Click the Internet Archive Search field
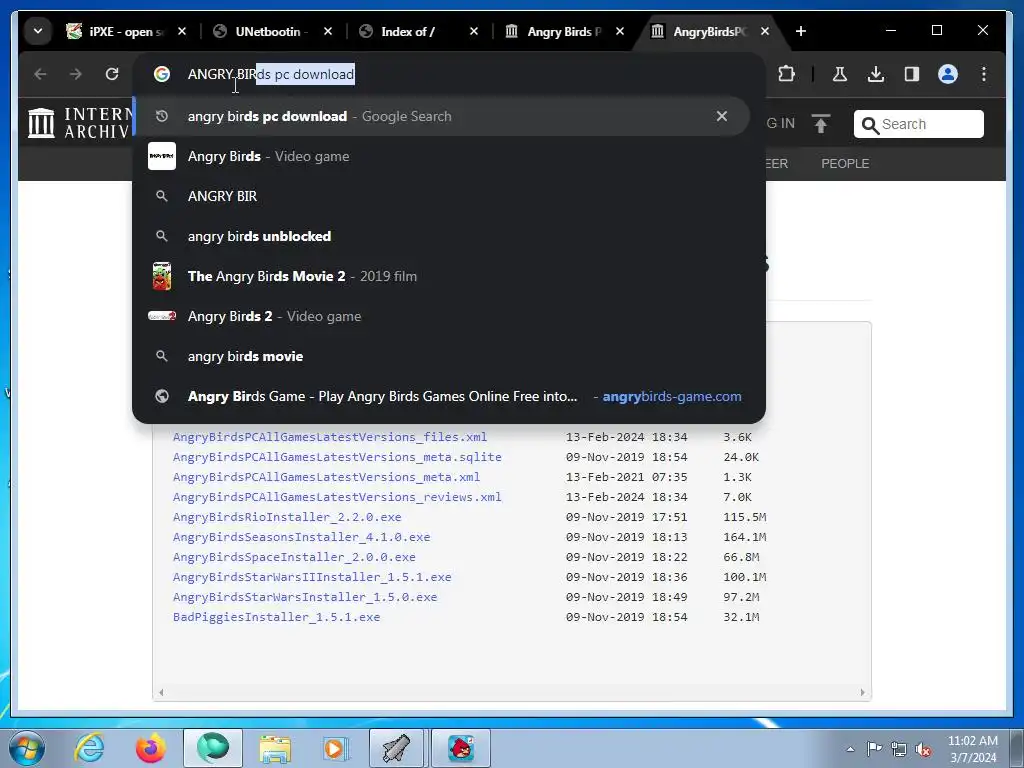 [x=918, y=124]
